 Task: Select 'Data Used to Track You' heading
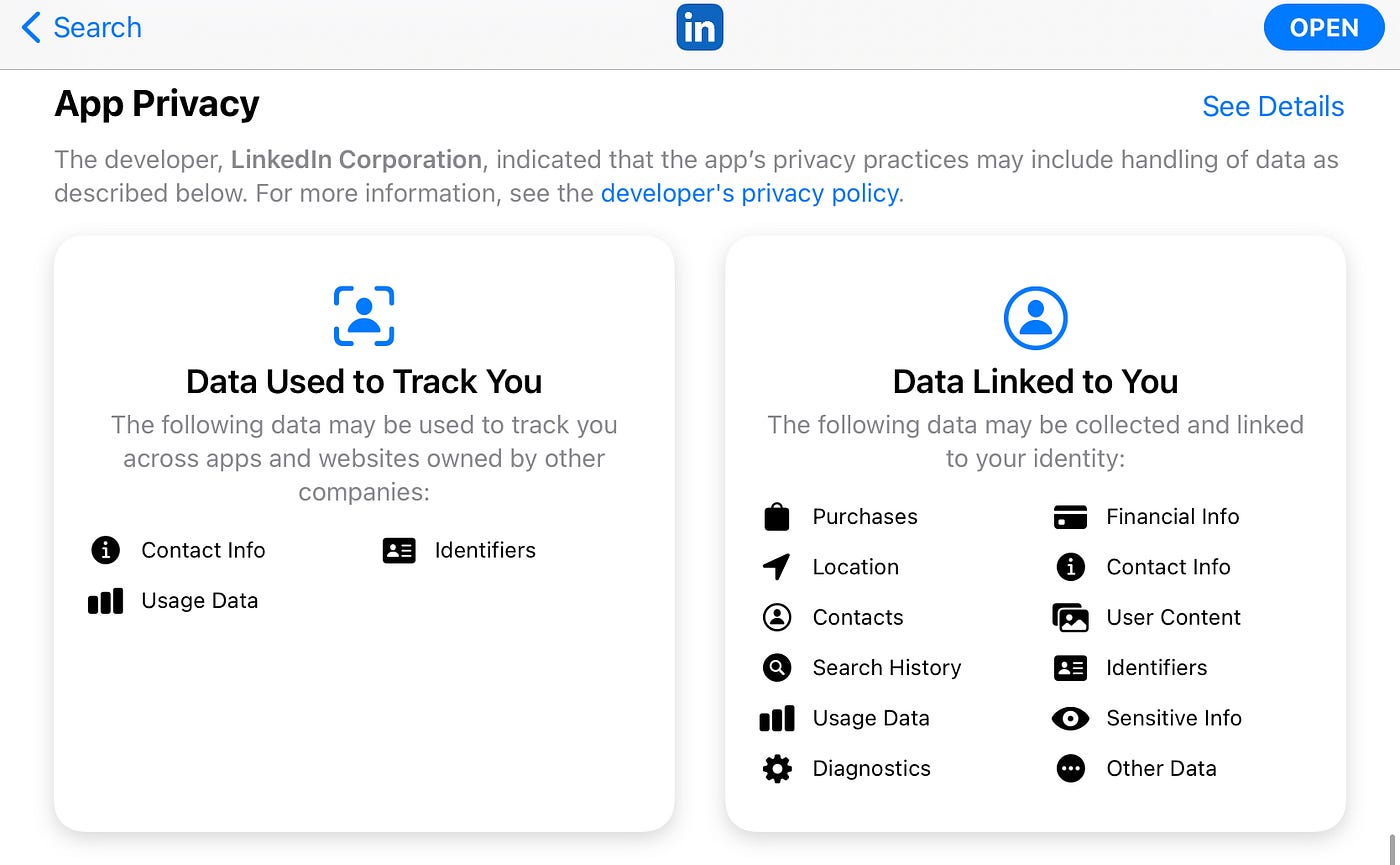(364, 382)
